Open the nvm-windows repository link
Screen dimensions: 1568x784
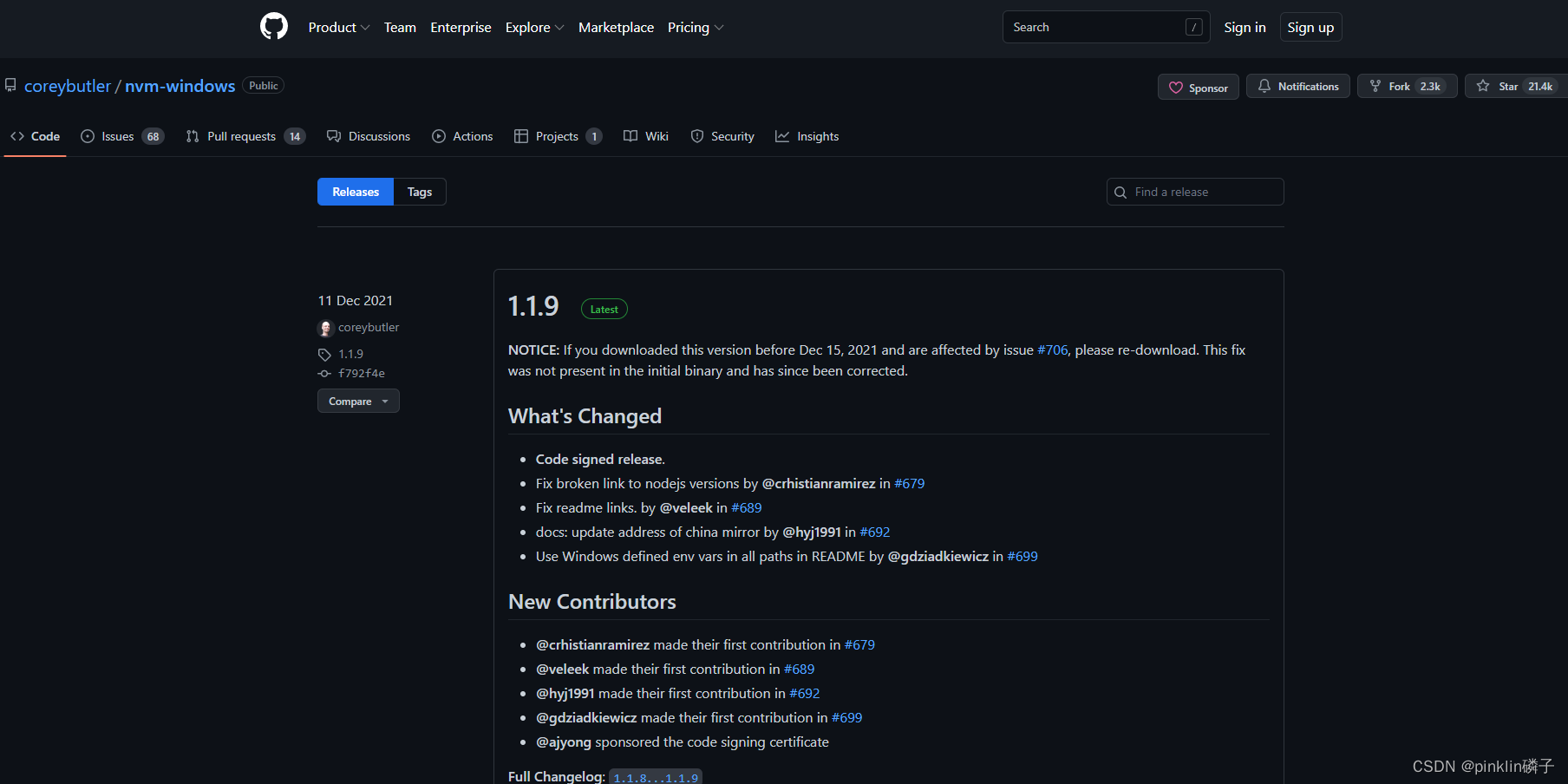180,86
